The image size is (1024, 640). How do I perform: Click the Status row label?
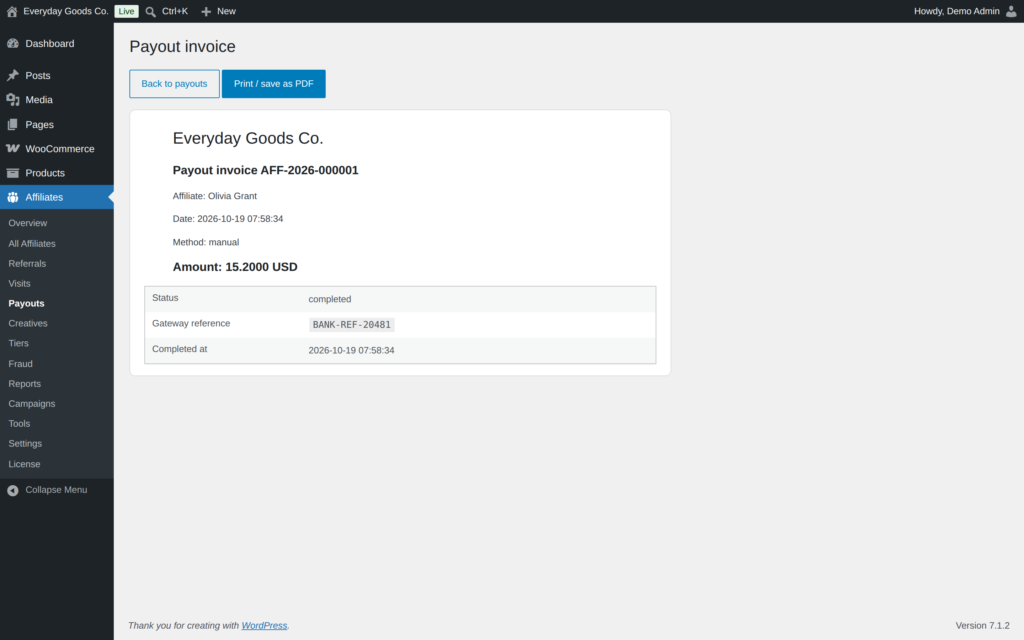click(165, 298)
